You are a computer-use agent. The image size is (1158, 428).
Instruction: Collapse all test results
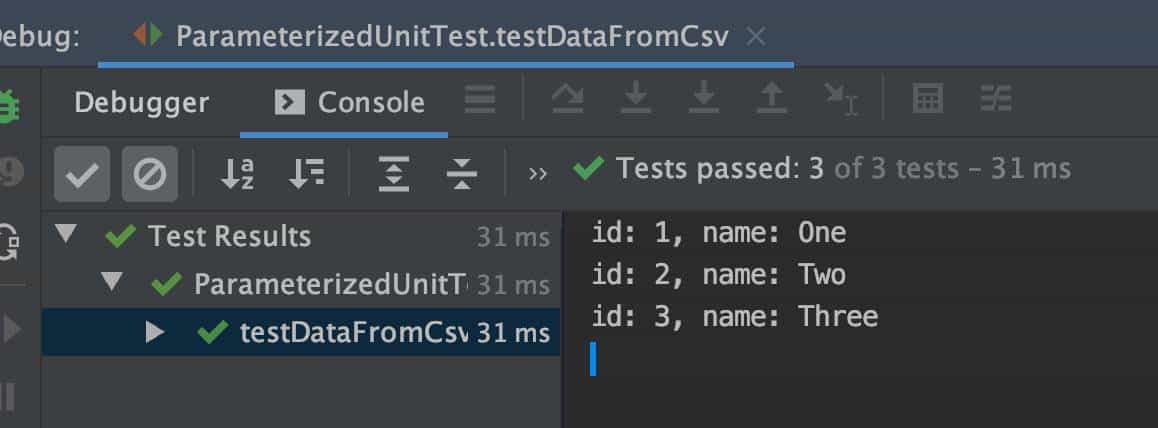tap(461, 174)
